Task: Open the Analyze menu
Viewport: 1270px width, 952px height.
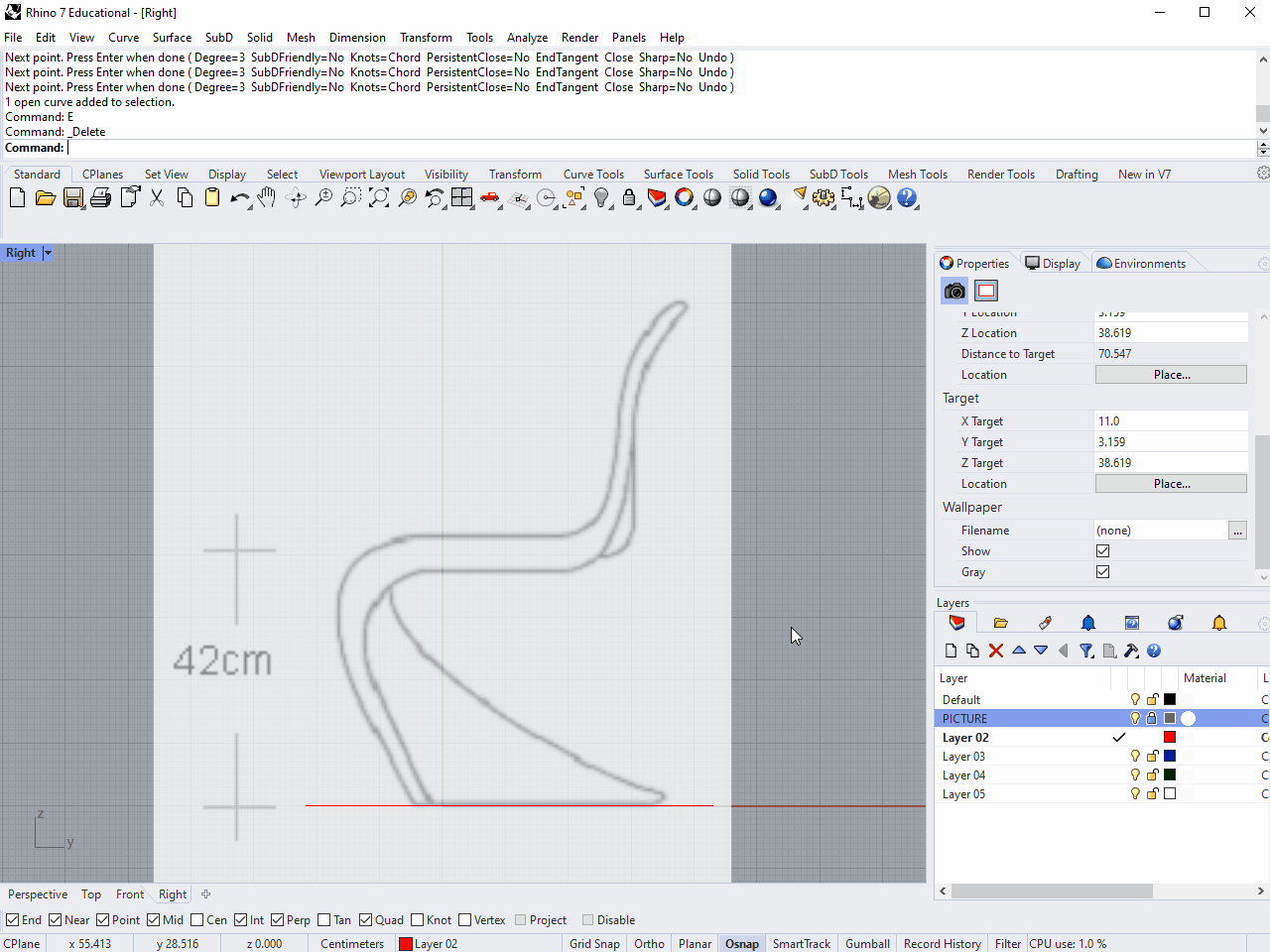Action: tap(527, 38)
